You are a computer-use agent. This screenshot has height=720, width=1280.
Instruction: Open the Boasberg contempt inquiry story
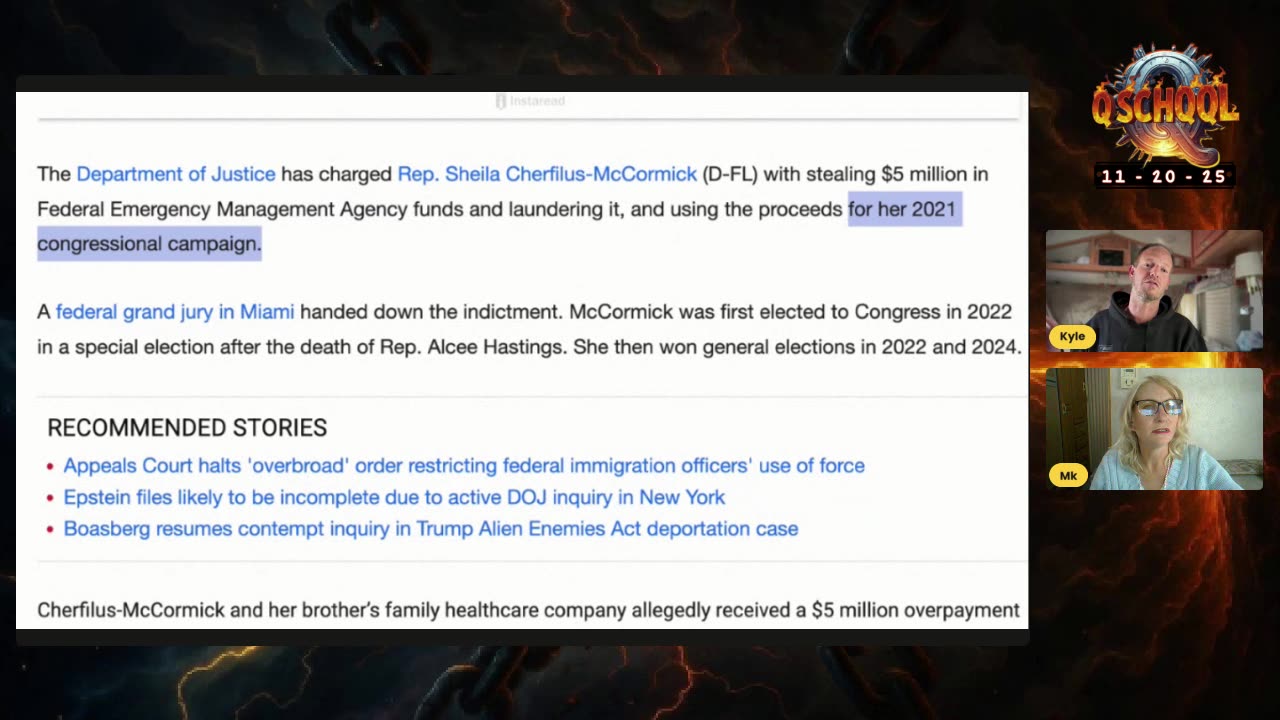click(x=431, y=528)
